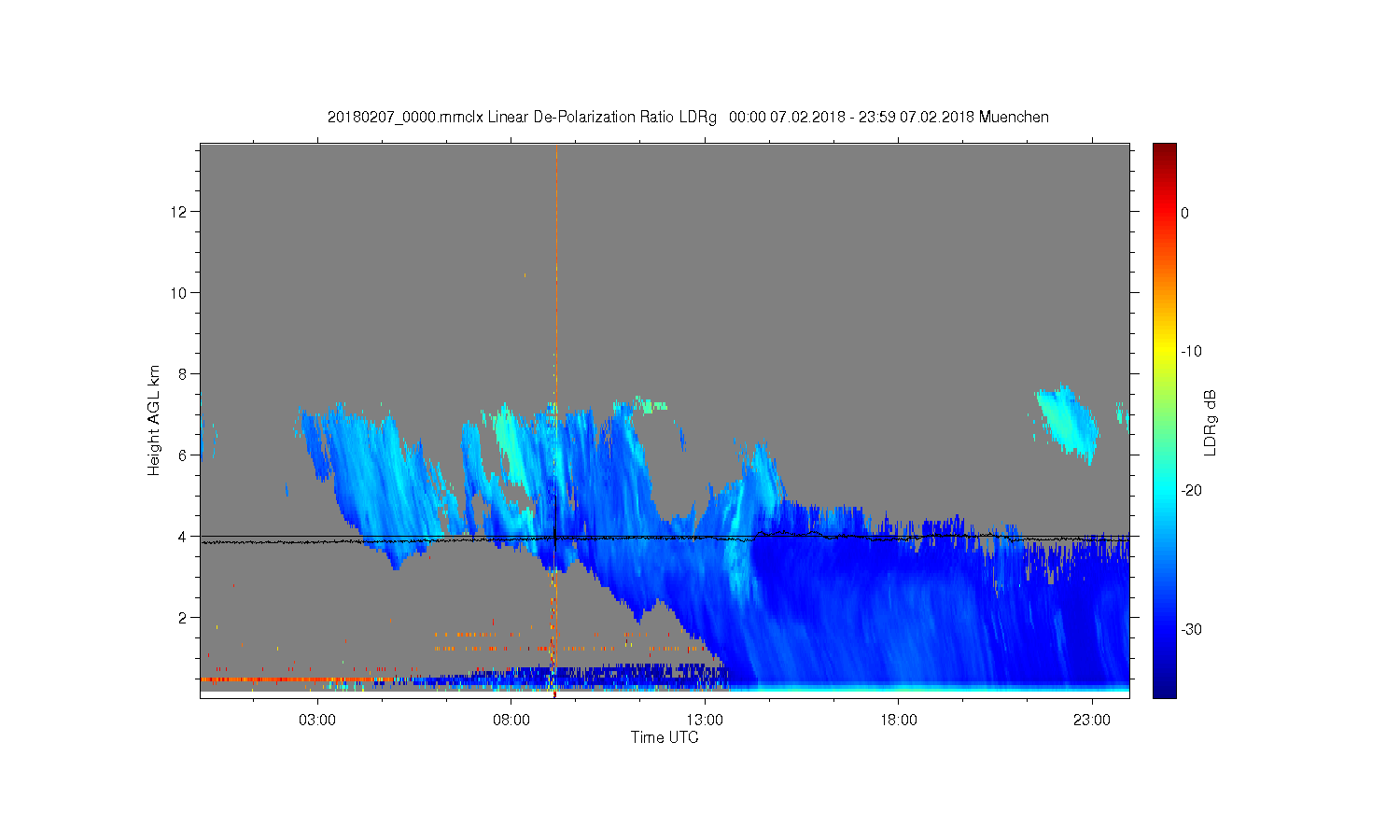Click the 'Height AGL km' axis label
The width and height of the screenshot is (1400, 840).
point(154,420)
